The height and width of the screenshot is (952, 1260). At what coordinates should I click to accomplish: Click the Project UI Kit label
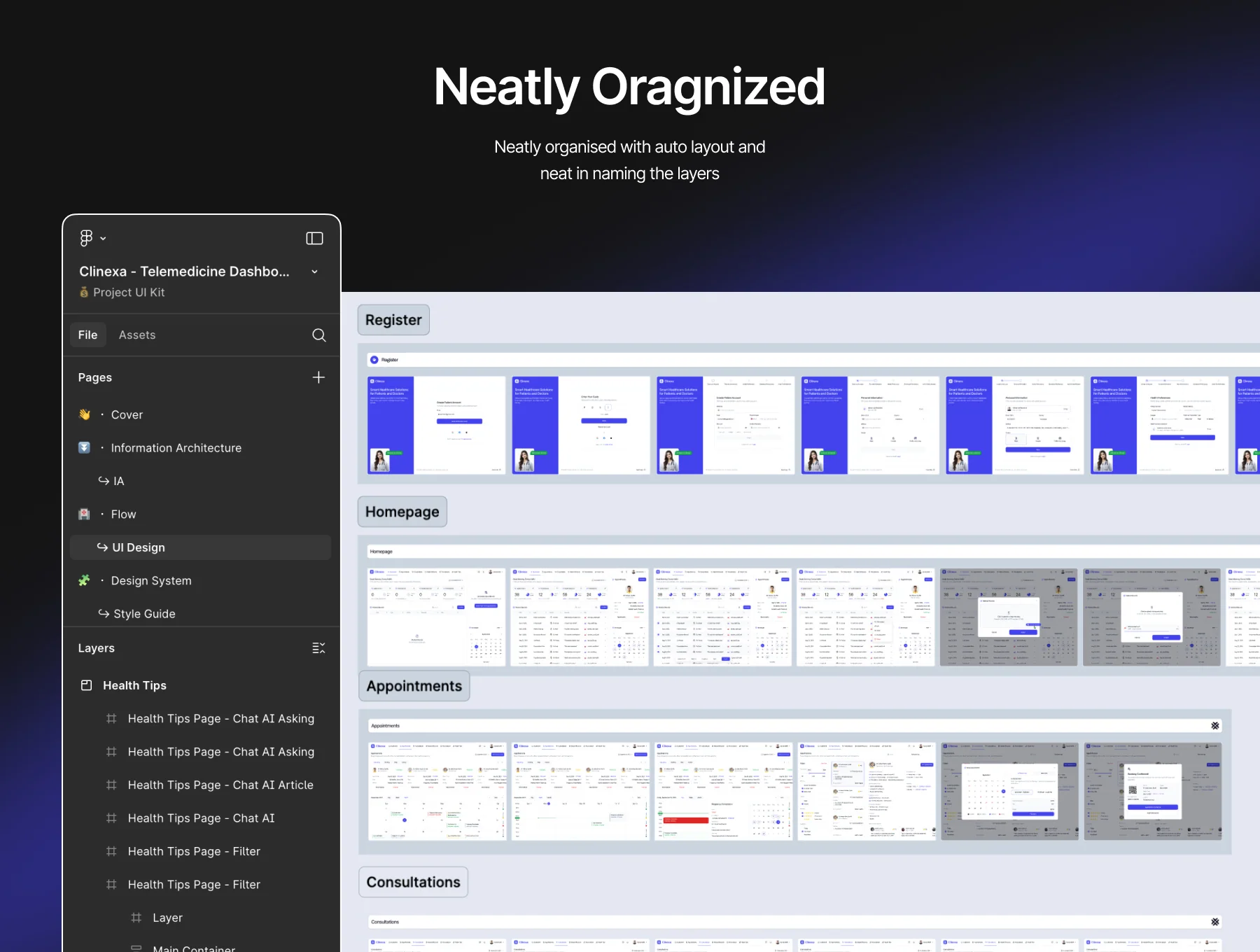[129, 293]
